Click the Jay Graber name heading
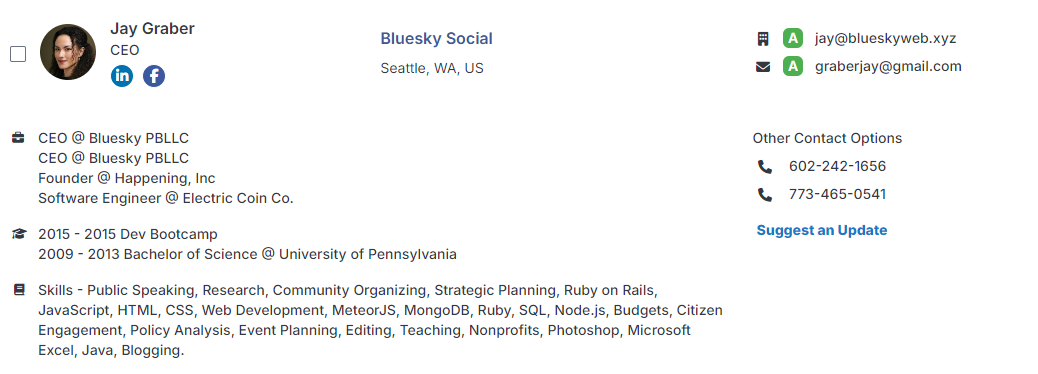 point(152,28)
